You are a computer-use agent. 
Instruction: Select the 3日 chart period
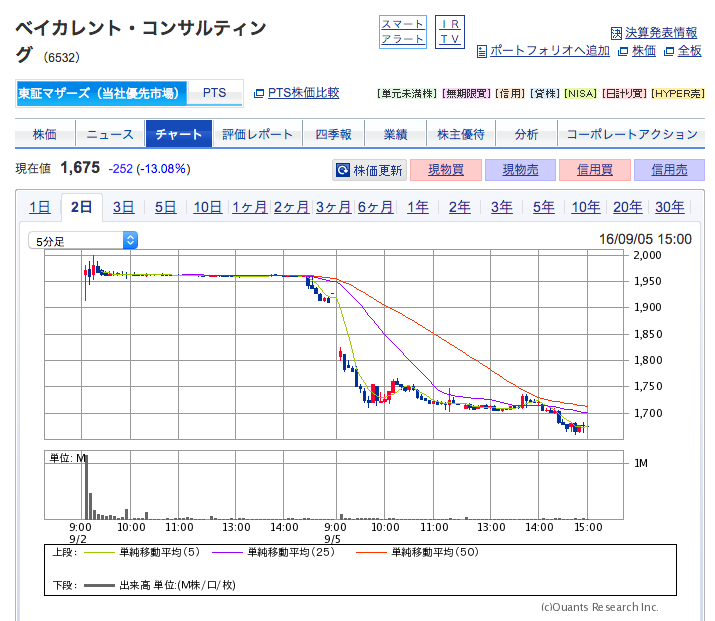(124, 207)
